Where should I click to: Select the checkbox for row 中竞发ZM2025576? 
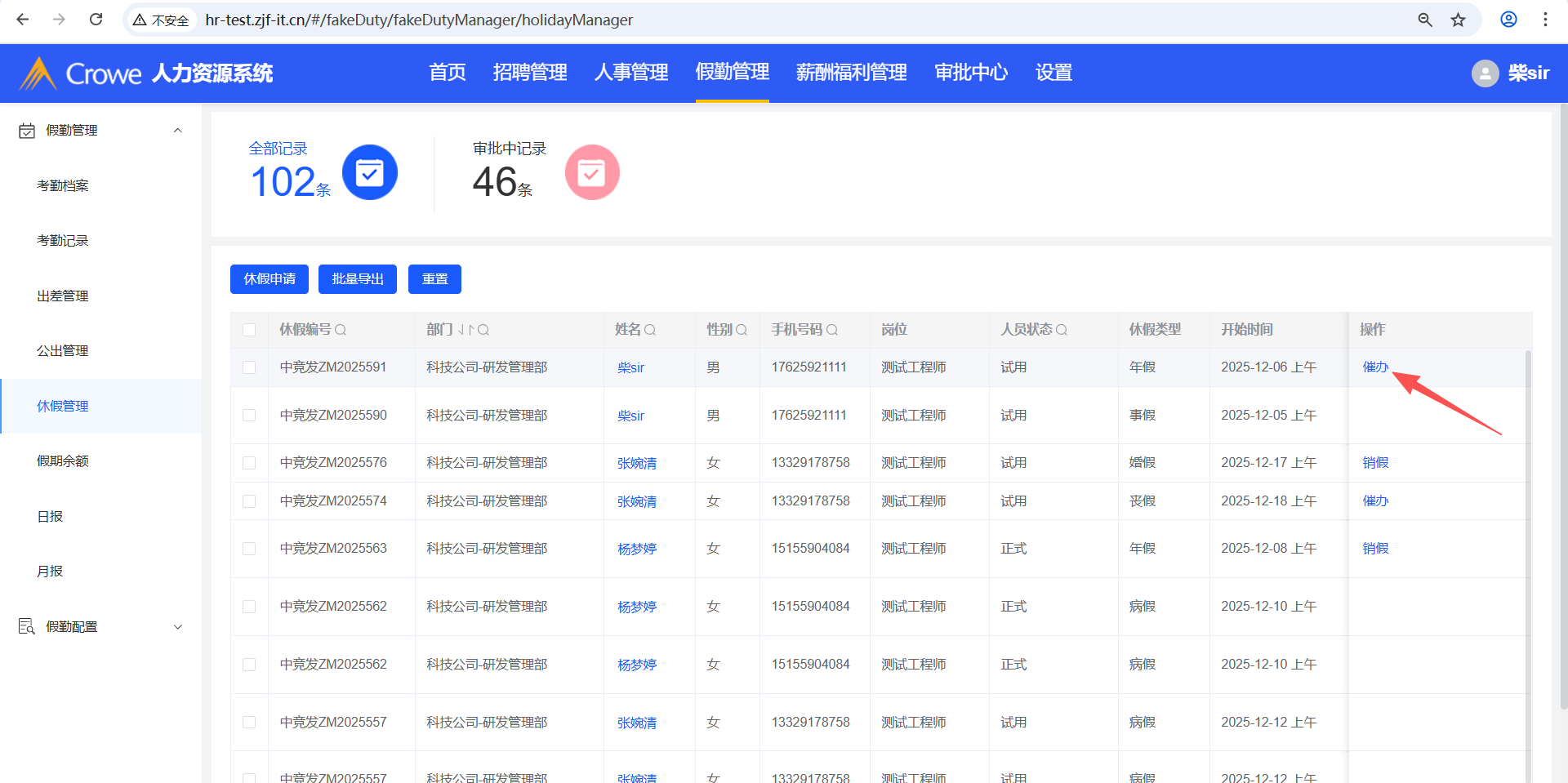pyautogui.click(x=249, y=463)
